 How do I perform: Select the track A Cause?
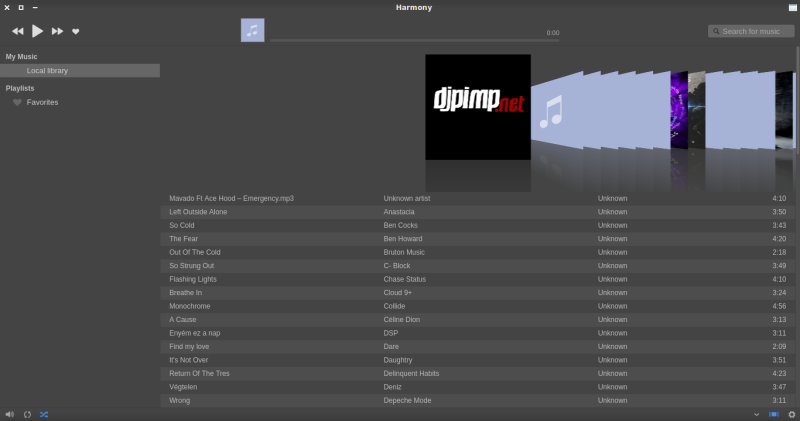pyautogui.click(x=183, y=319)
